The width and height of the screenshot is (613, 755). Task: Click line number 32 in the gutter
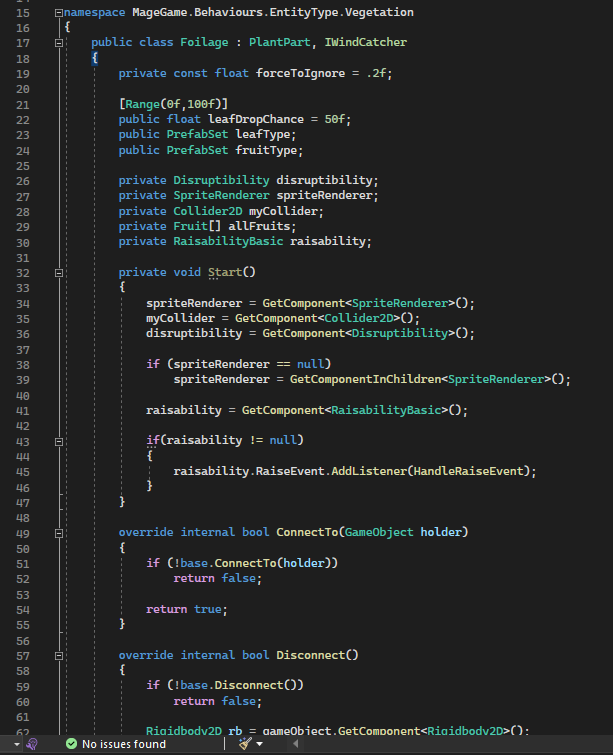[x=23, y=272]
